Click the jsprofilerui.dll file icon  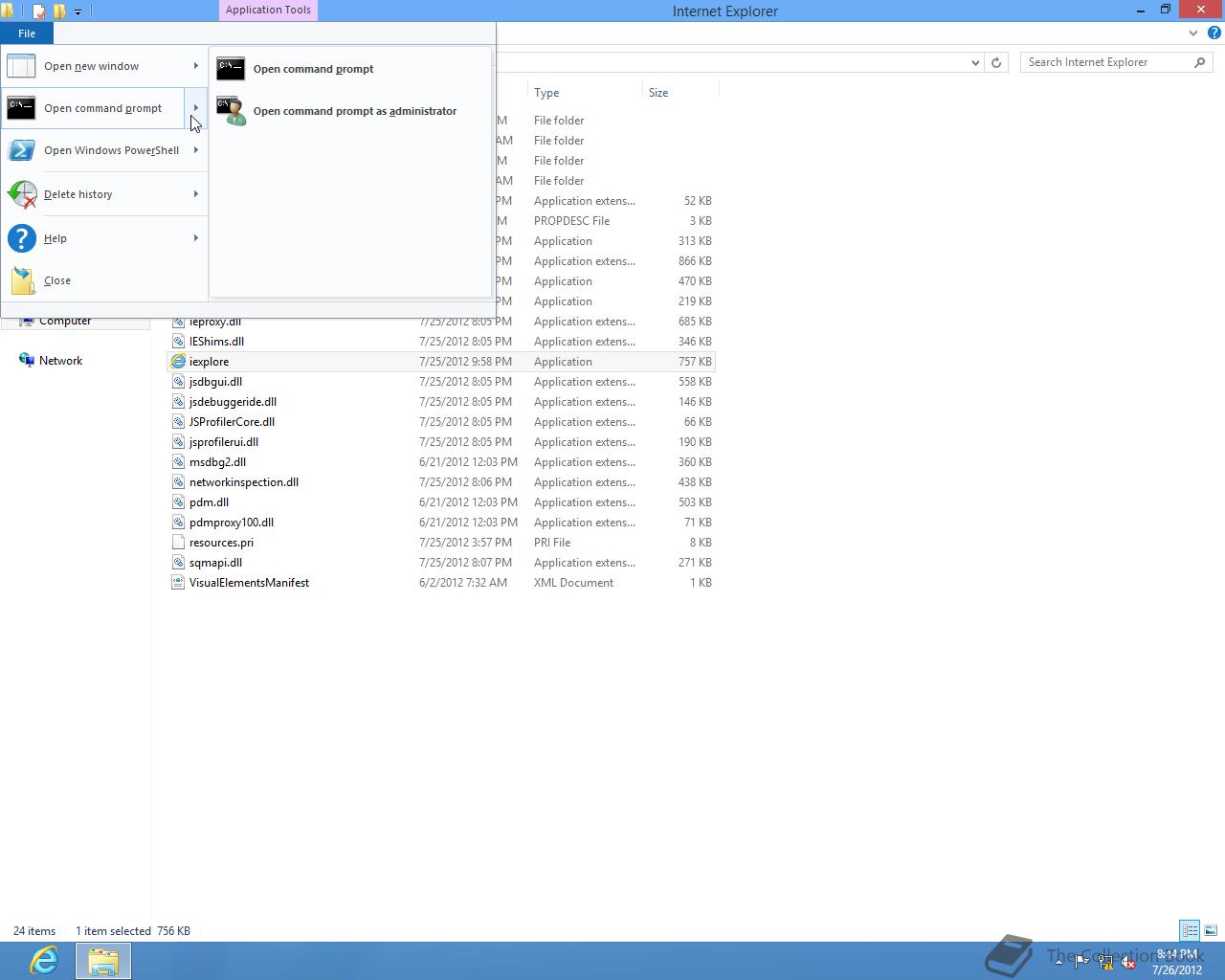[178, 442]
